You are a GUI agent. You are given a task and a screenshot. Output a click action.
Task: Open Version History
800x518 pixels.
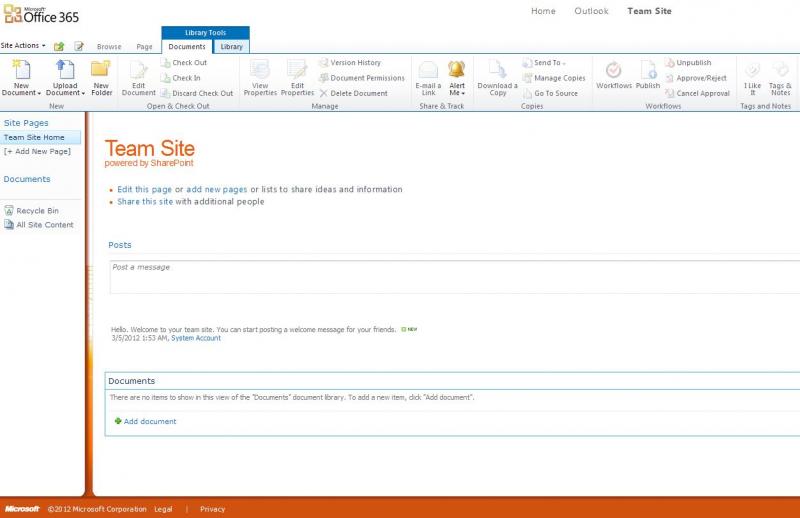(350, 62)
